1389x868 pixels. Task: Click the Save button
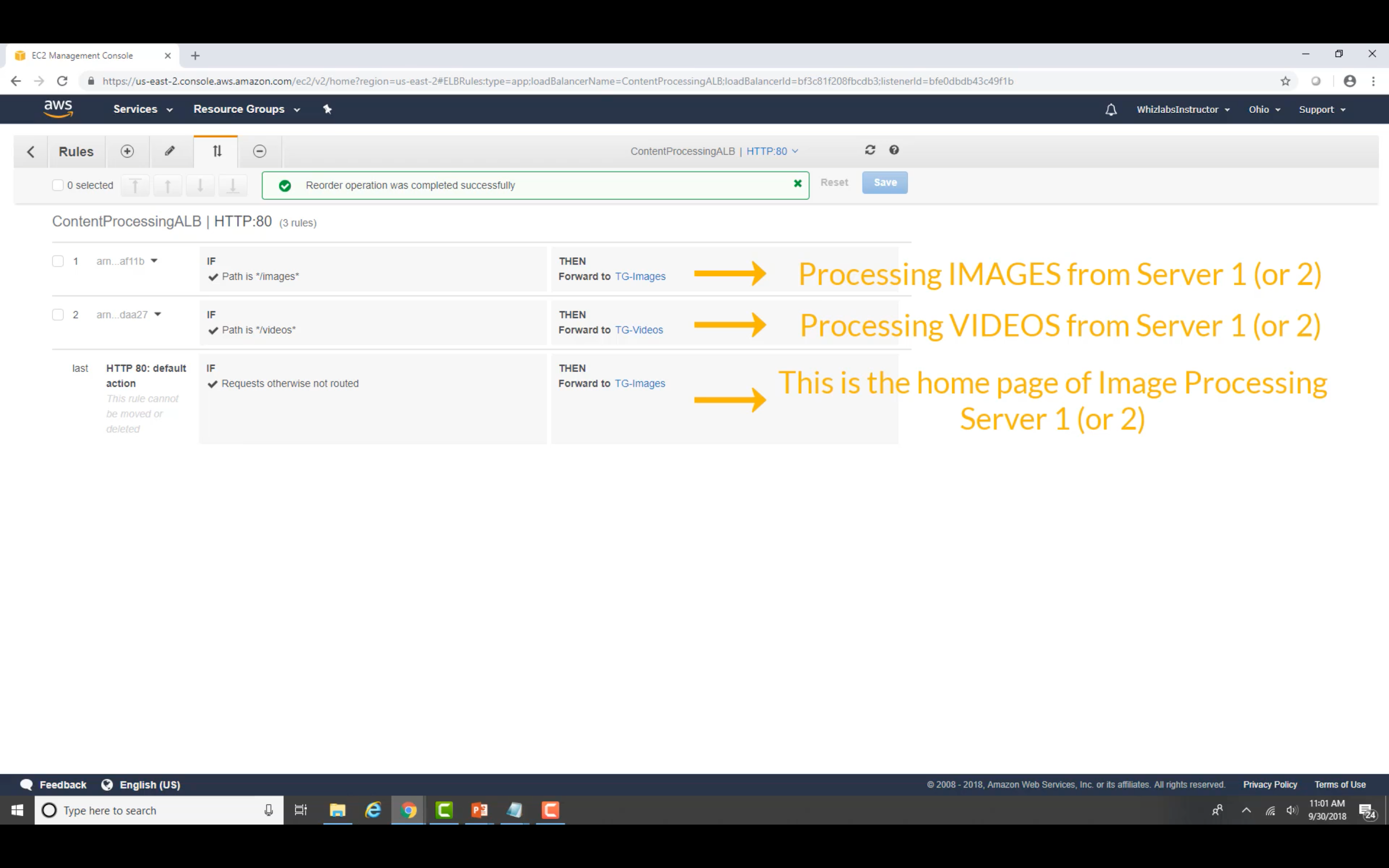coord(884,183)
